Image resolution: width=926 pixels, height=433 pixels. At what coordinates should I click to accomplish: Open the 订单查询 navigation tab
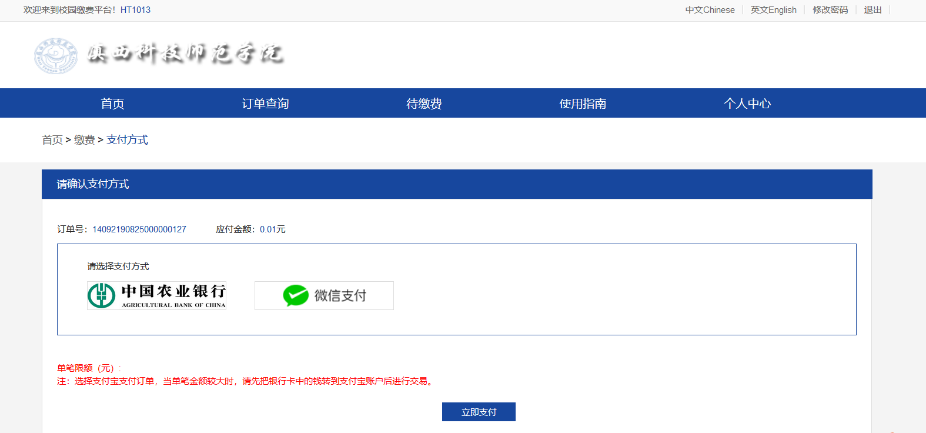[x=265, y=104]
